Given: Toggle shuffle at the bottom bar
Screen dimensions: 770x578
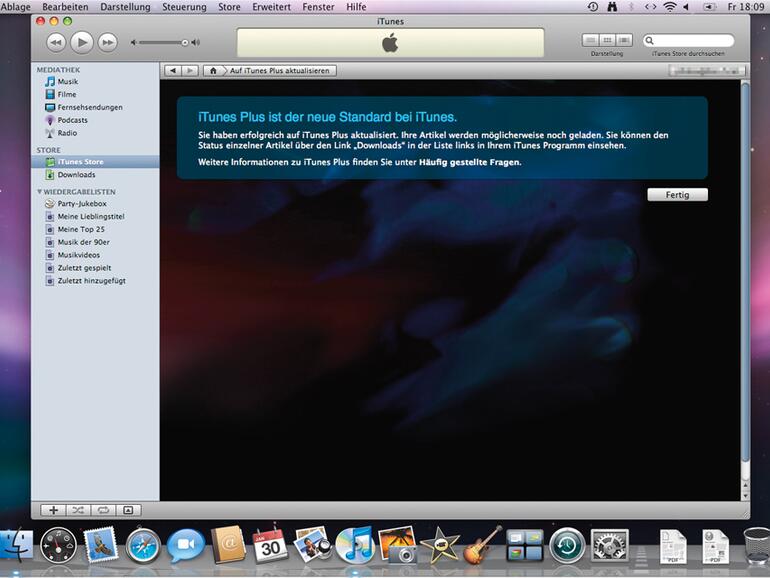Looking at the screenshot, I should 78,510.
